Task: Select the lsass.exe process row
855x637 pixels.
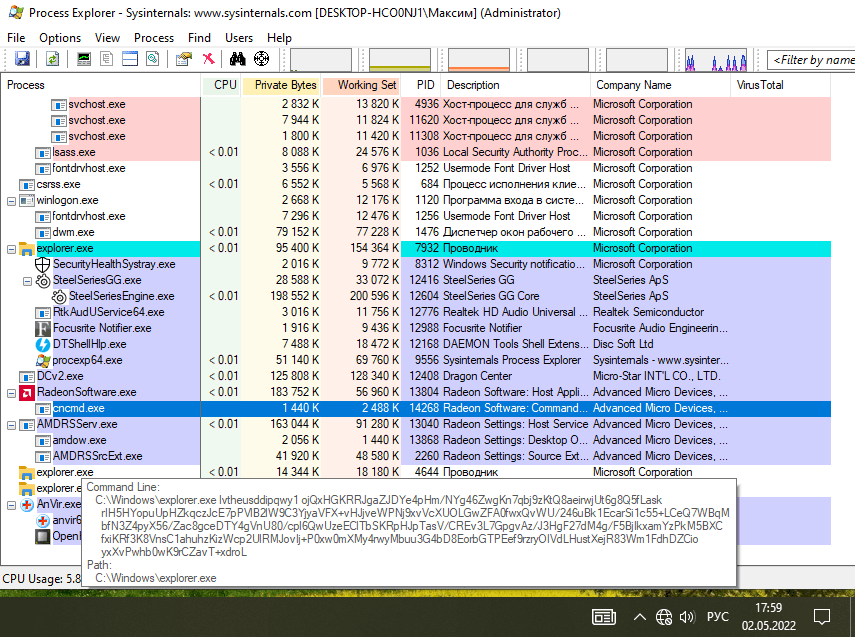Action: coord(73,152)
